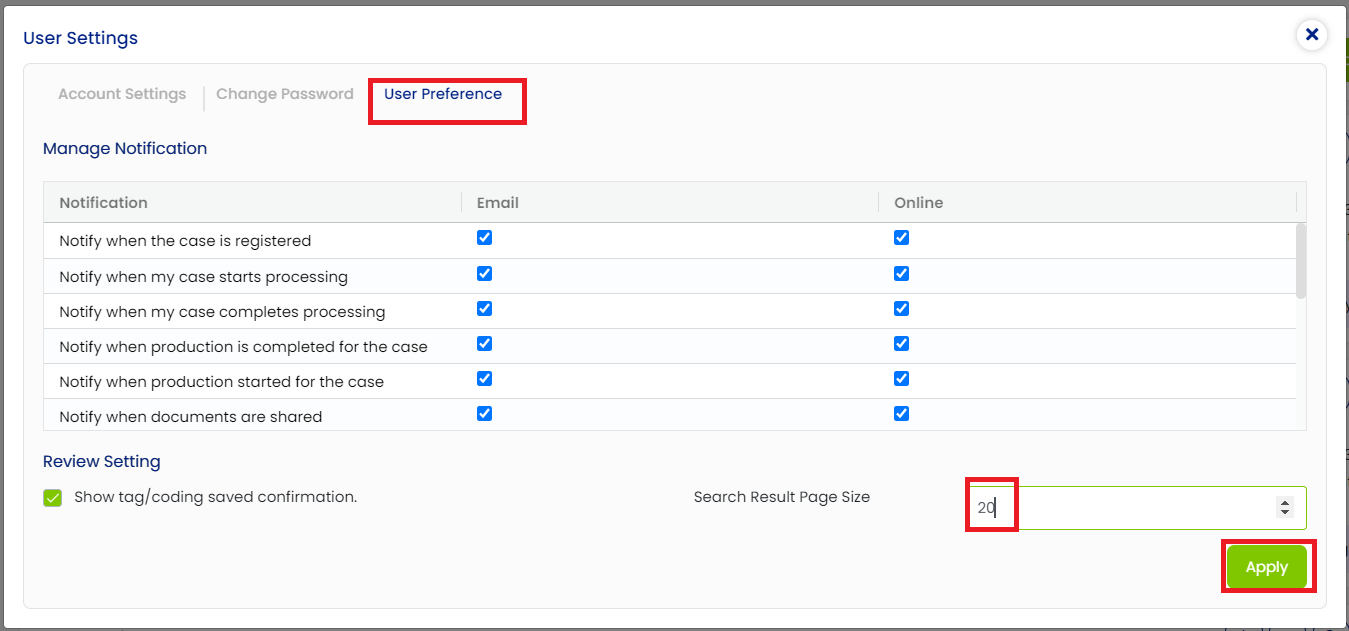
Task: Toggle Online for documents are shared
Action: click(901, 413)
